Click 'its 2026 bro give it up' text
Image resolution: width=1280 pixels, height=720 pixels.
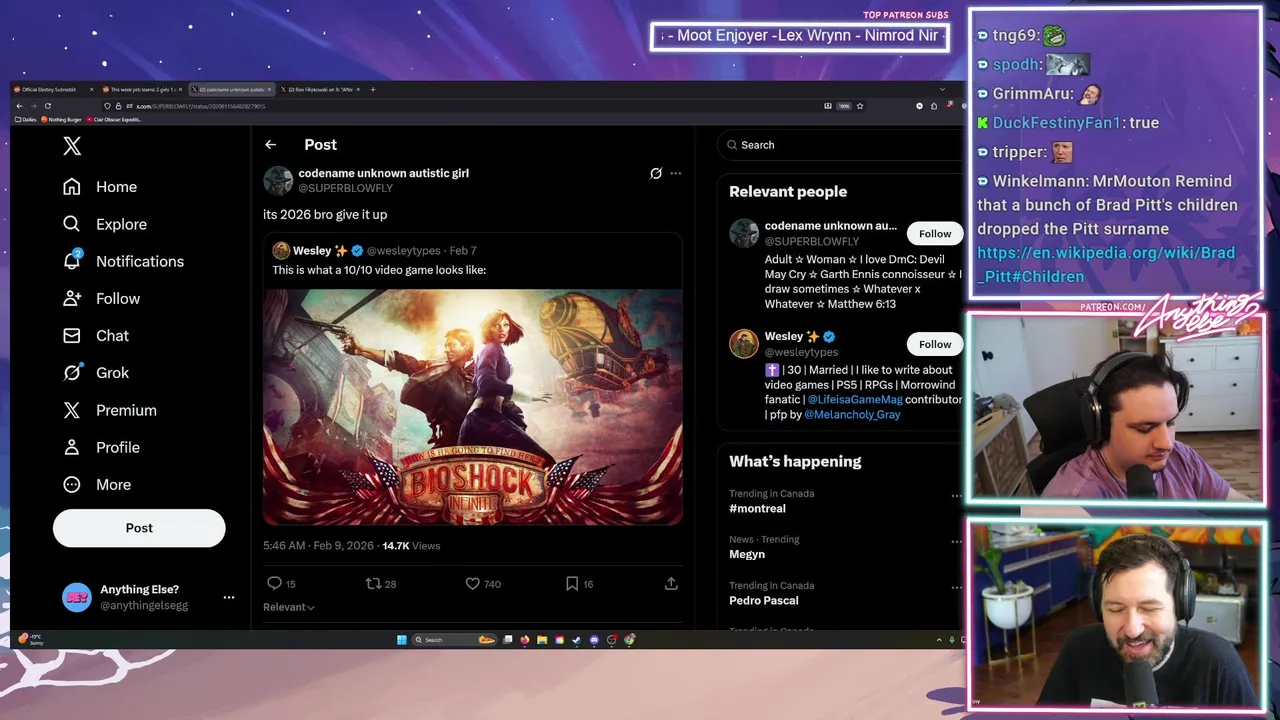(x=325, y=214)
